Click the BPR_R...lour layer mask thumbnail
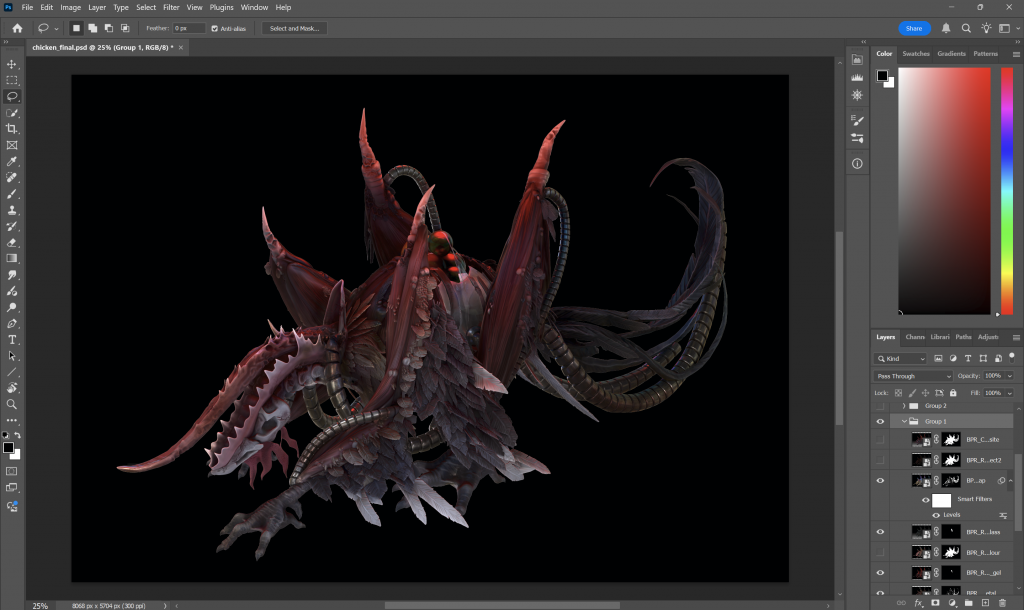Screen dimensions: 1024x610 (951, 553)
